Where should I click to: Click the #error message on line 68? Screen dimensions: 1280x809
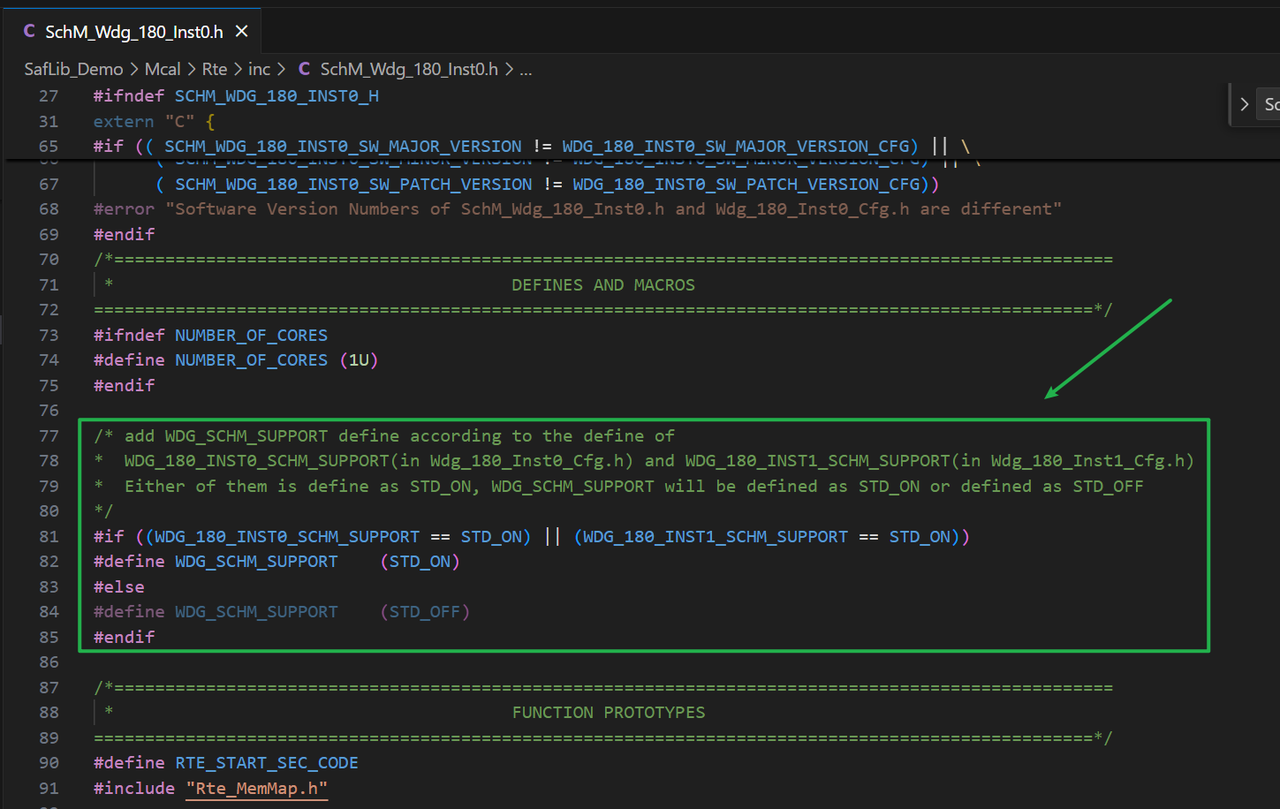(500, 208)
